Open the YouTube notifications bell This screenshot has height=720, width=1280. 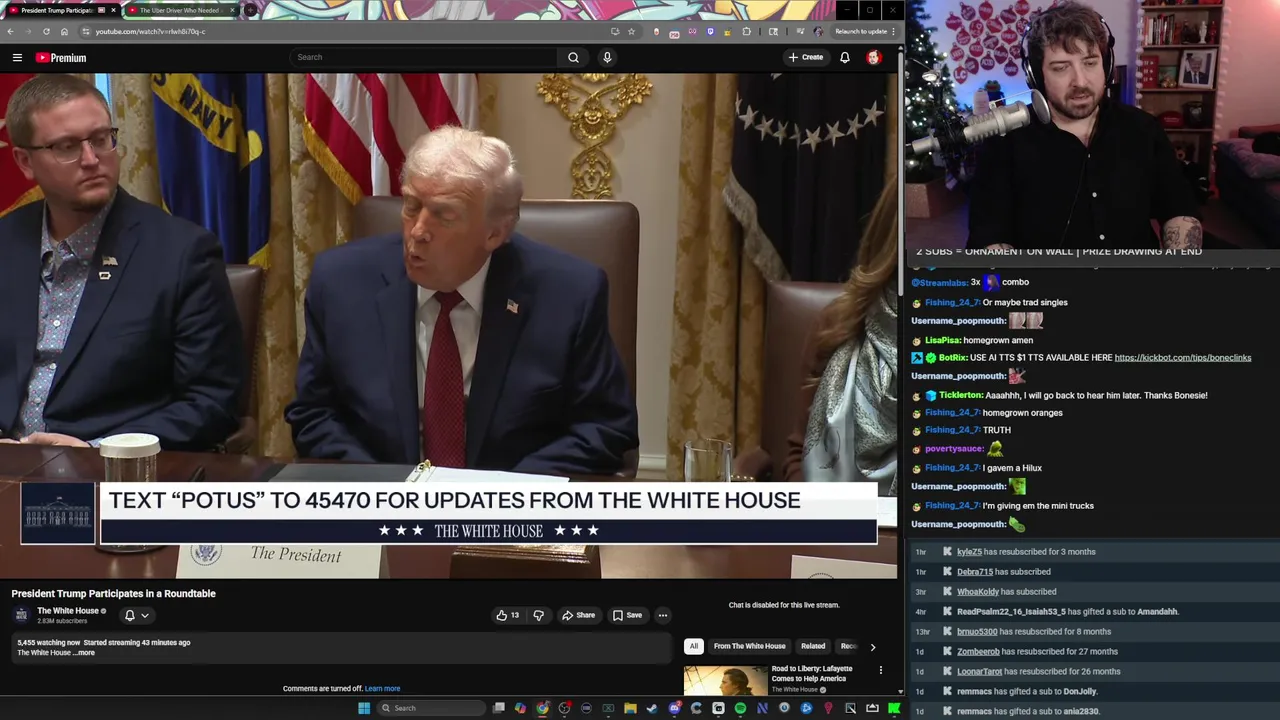click(x=845, y=57)
